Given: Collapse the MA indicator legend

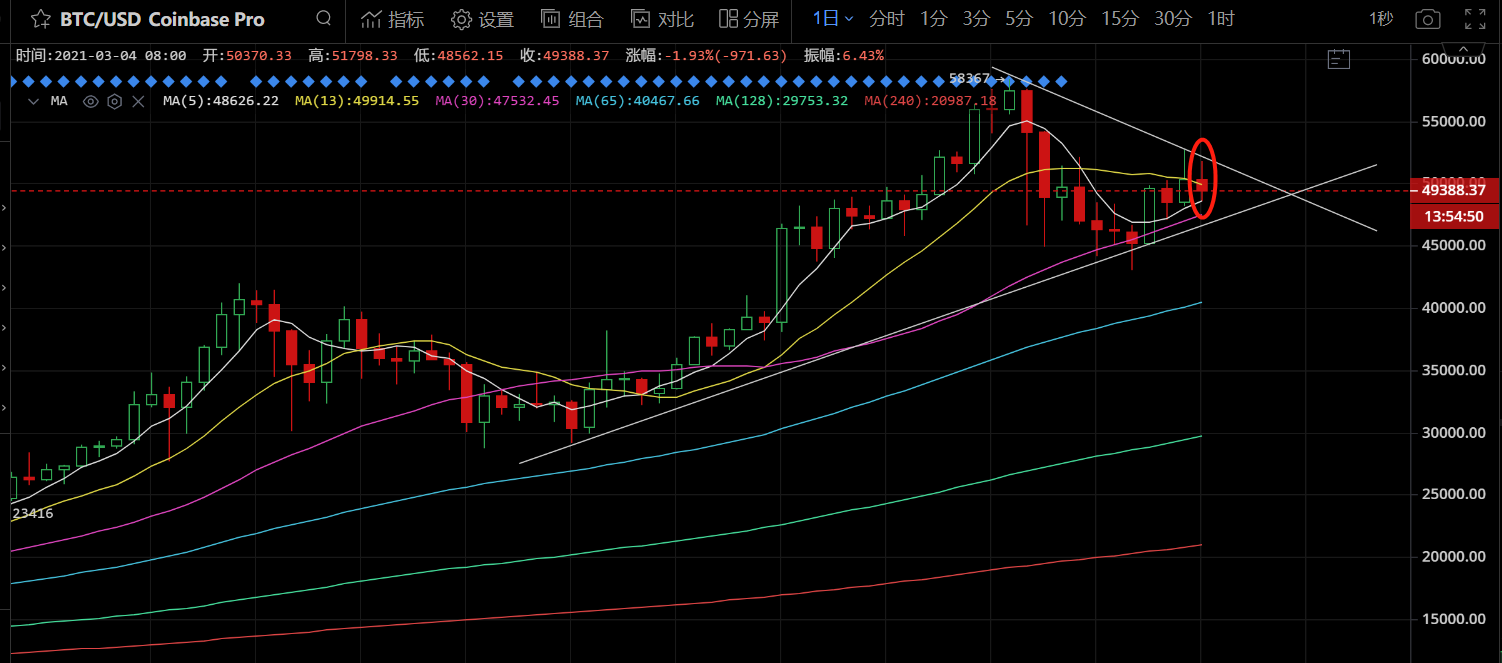Looking at the screenshot, I should point(33,101).
